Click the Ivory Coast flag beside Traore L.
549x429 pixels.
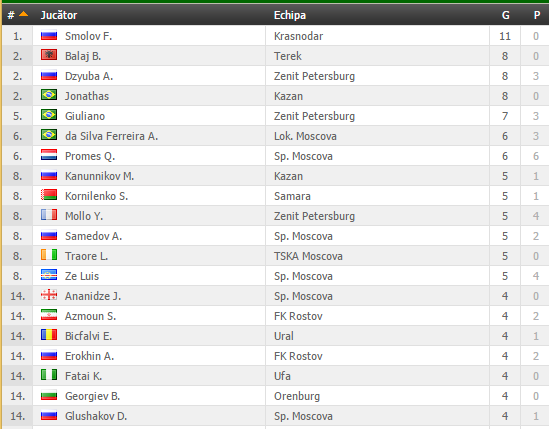[49, 255]
